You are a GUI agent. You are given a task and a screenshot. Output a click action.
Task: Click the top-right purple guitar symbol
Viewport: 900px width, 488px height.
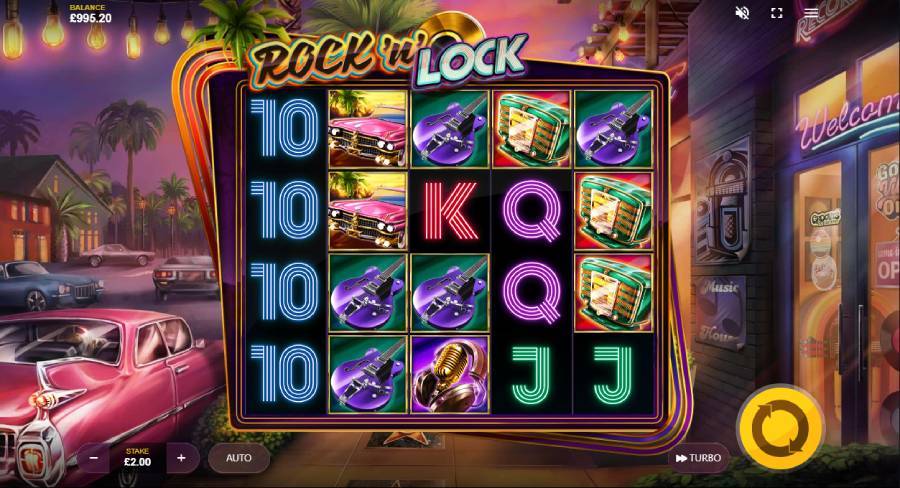pyautogui.click(x=614, y=129)
